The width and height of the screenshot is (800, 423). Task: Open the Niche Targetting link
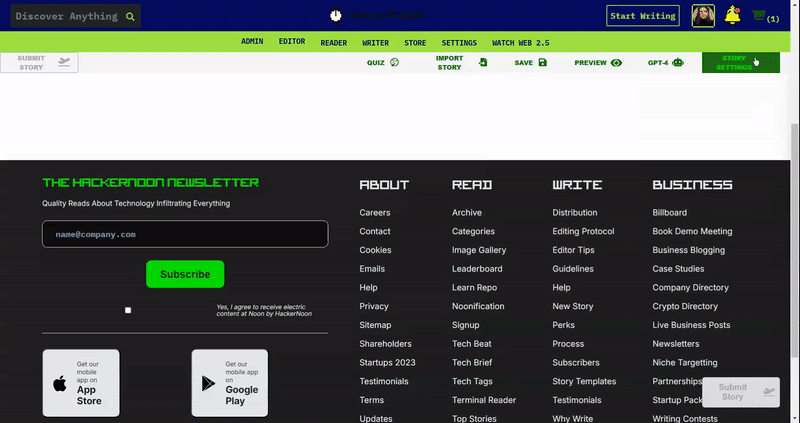point(685,363)
